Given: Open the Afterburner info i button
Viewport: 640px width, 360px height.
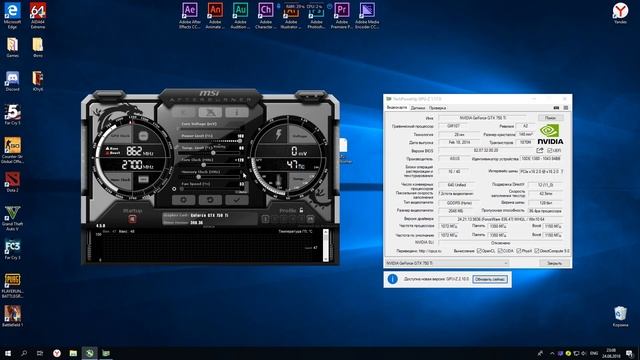Looking at the screenshot, I should [237, 112].
